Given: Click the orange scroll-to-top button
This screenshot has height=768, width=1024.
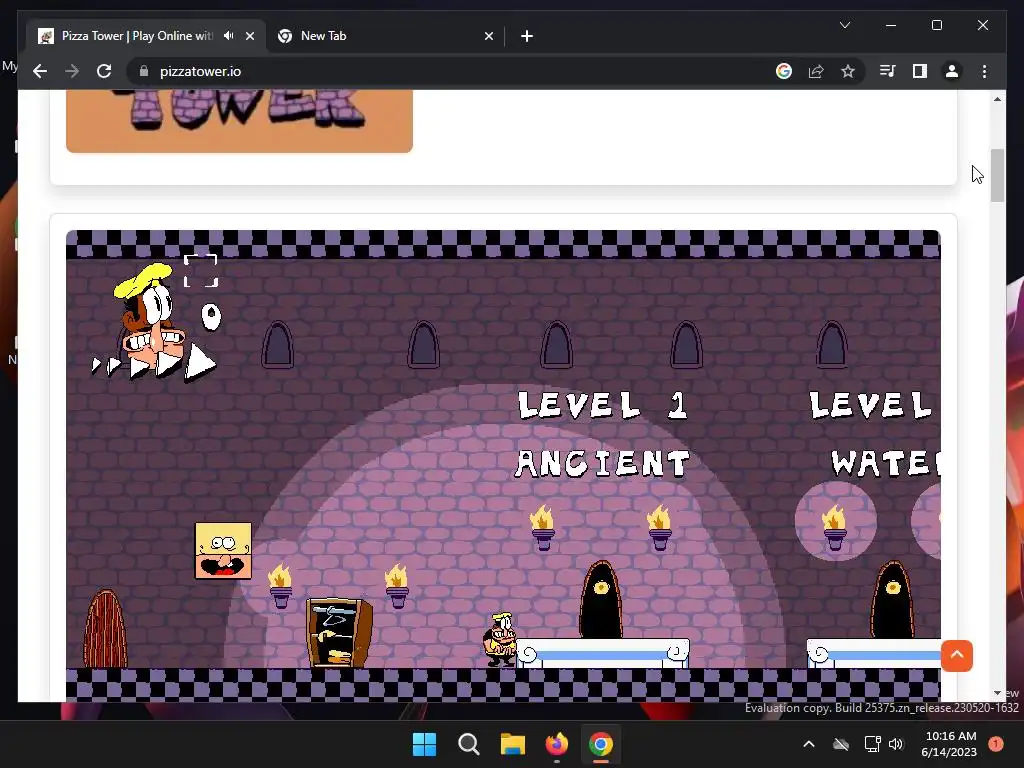Looking at the screenshot, I should 957,655.
